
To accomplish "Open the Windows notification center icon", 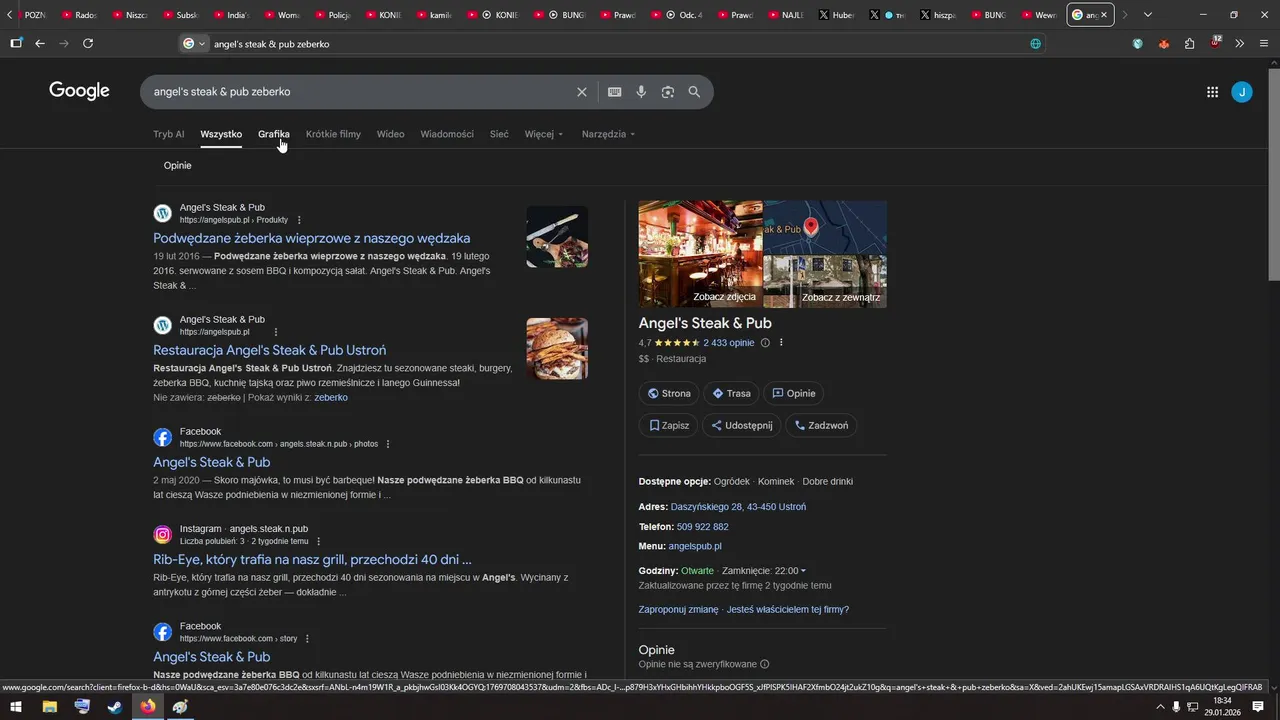I will [x=1258, y=707].
